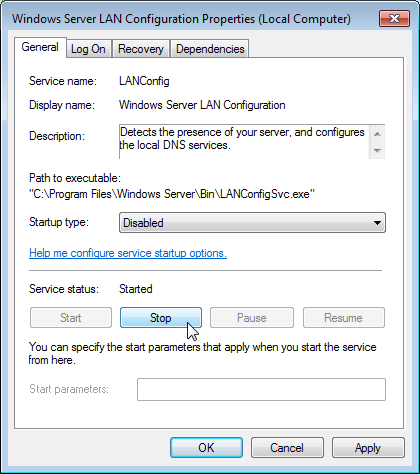Open the Recovery tab
This screenshot has height=474, width=420.
point(141,49)
